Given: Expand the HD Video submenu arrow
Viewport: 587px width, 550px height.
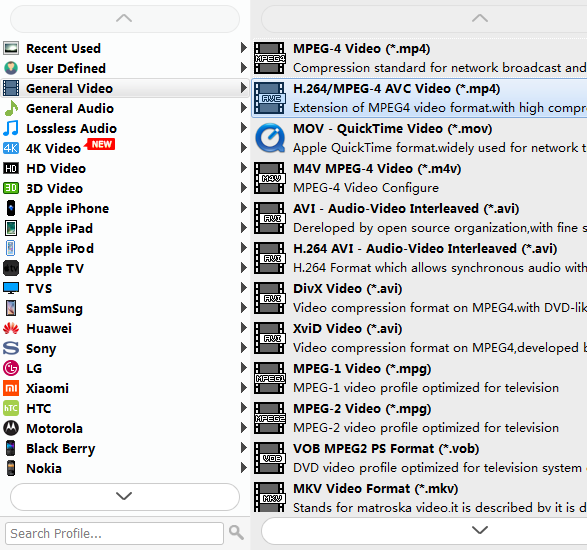Looking at the screenshot, I should click(243, 168).
